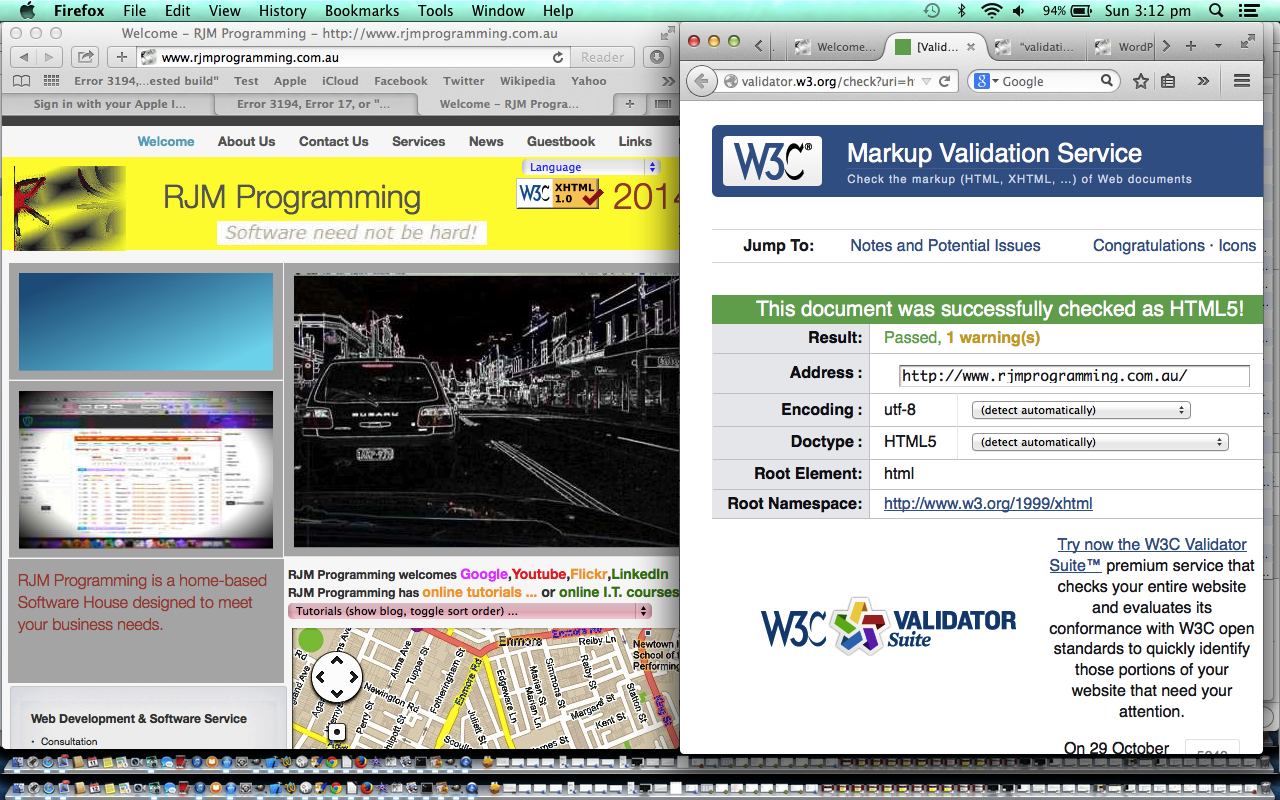This screenshot has height=800, width=1280.
Task: Open Notification Center icon
Action: click(1250, 11)
